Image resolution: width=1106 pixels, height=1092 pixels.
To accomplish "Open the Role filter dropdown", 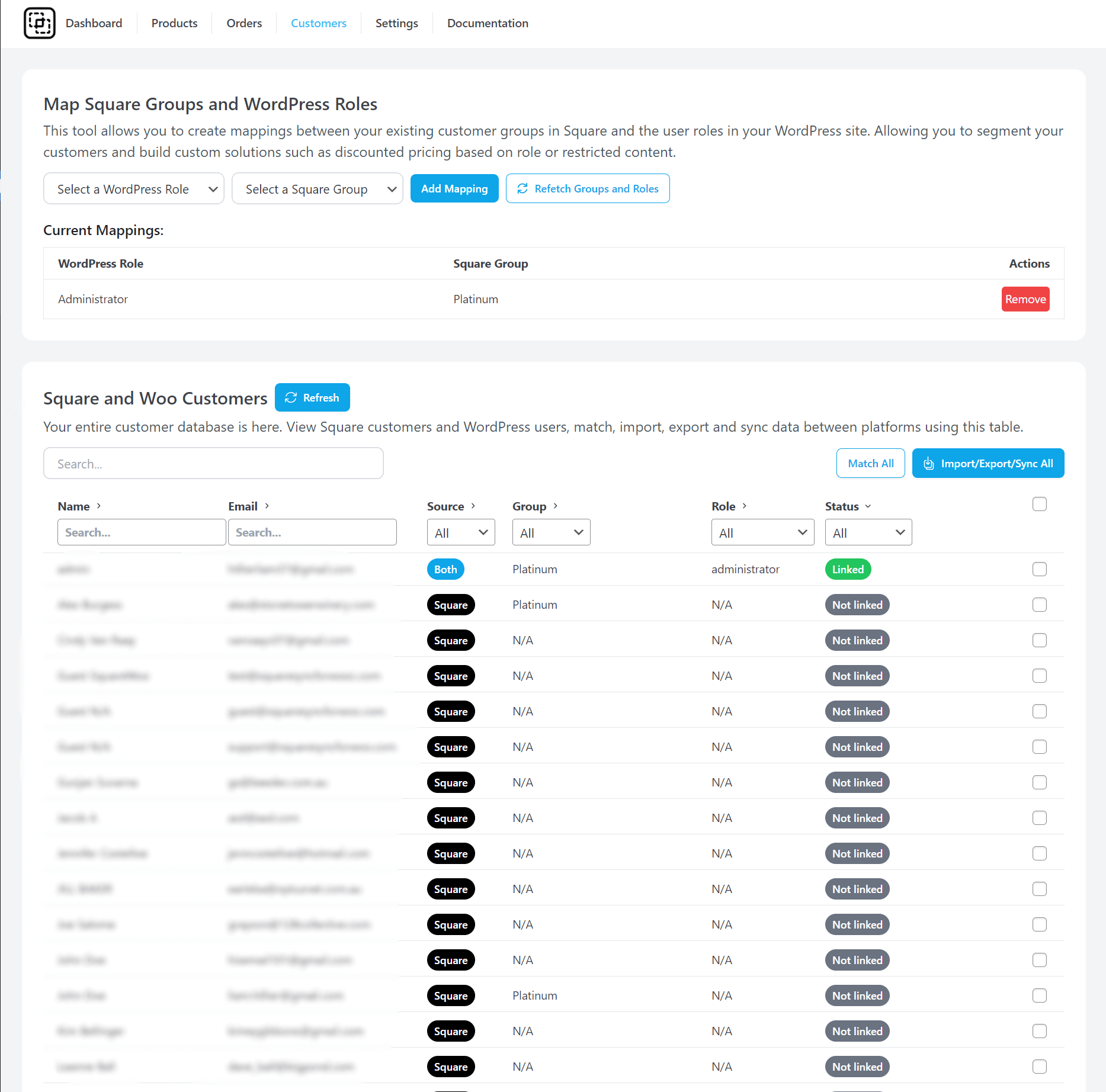I will (763, 532).
